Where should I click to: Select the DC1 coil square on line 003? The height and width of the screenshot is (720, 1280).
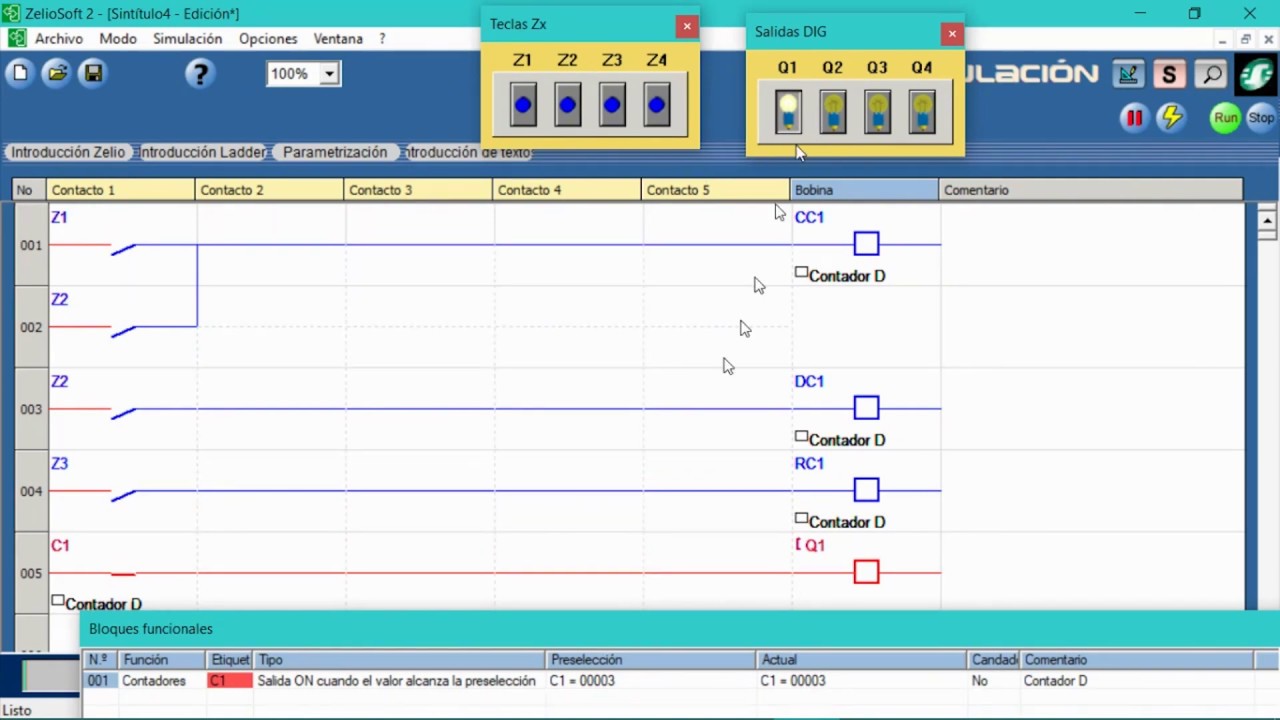866,408
